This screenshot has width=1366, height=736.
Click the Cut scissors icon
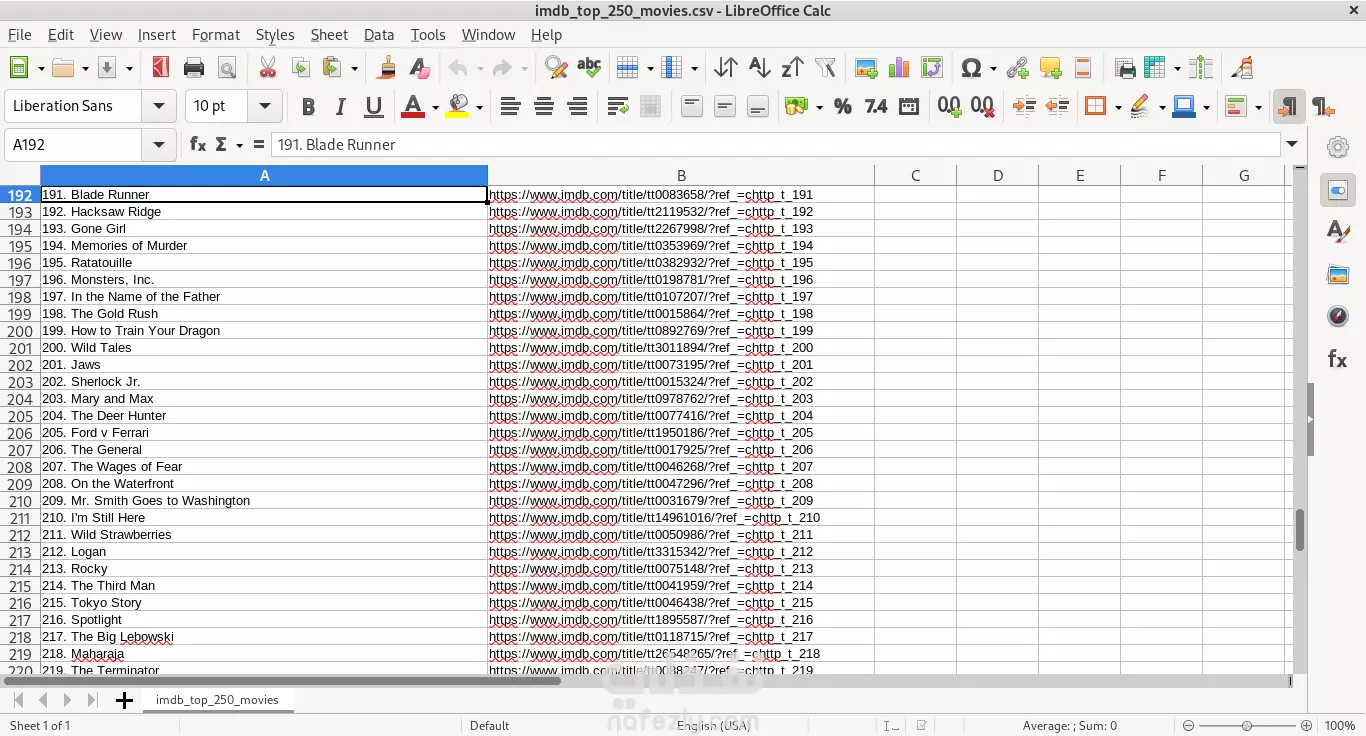point(267,68)
